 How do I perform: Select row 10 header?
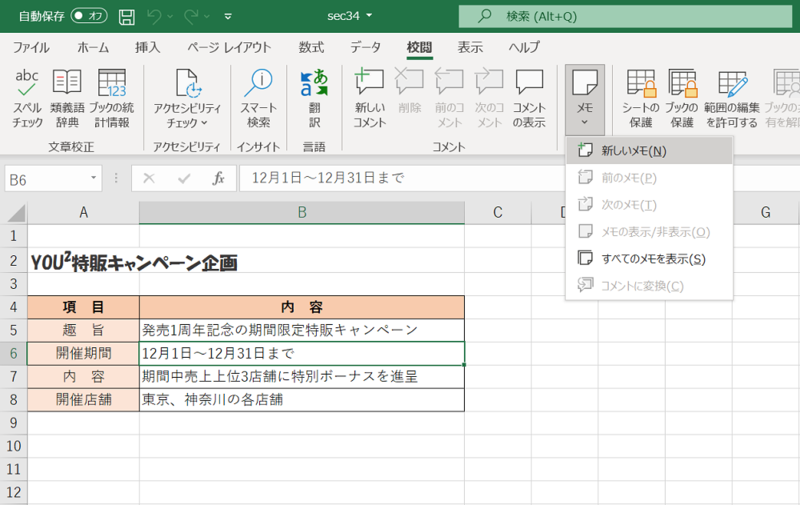13,446
